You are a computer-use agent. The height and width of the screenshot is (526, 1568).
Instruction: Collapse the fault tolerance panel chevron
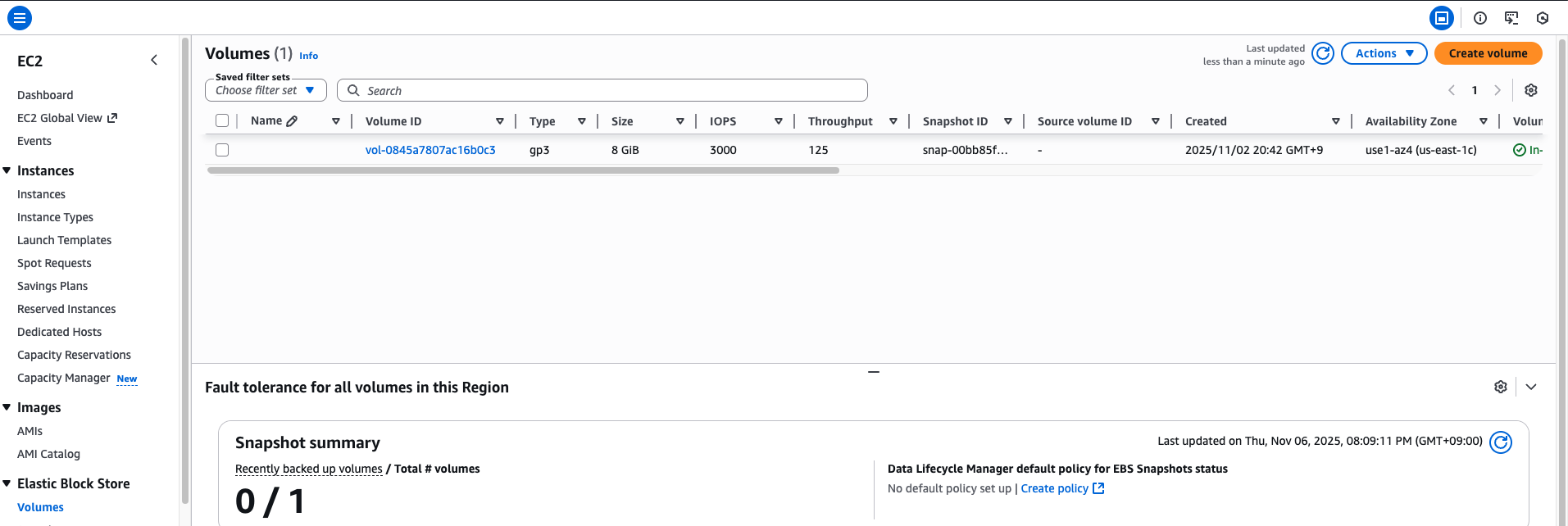[x=1531, y=387]
